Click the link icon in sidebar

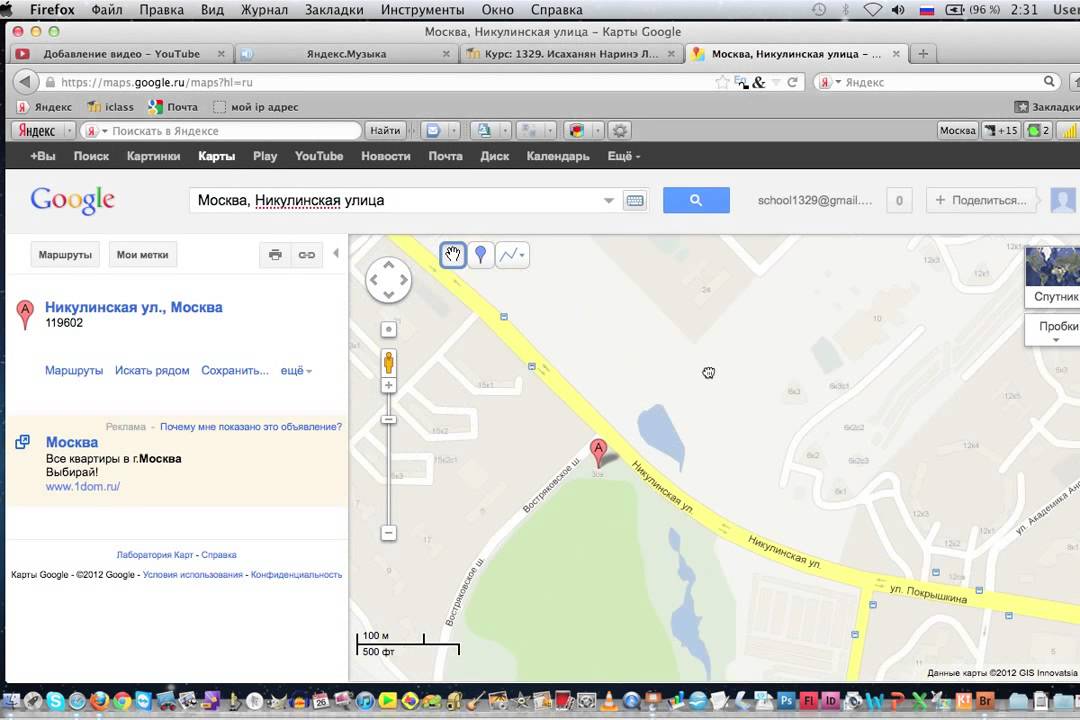[307, 255]
